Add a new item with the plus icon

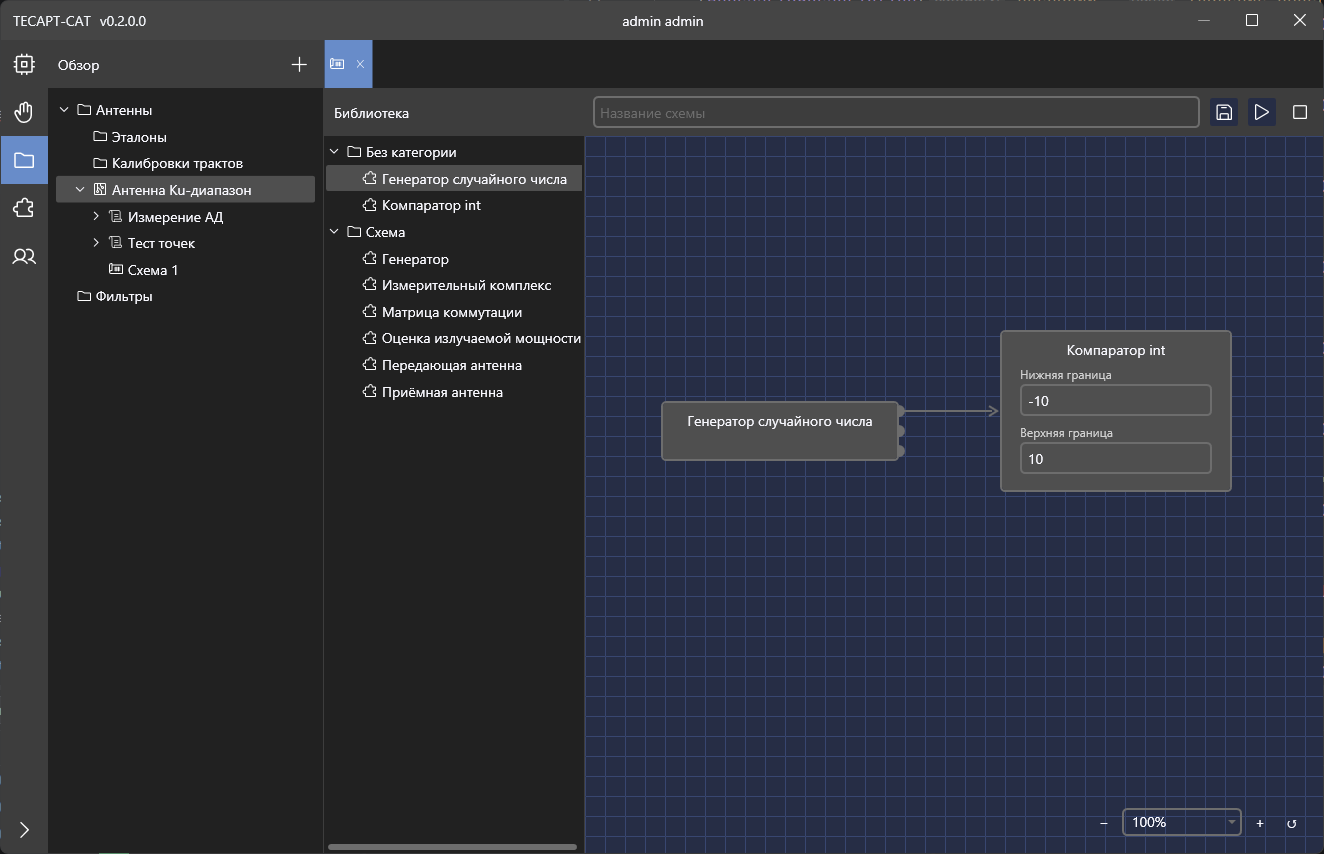[299, 65]
